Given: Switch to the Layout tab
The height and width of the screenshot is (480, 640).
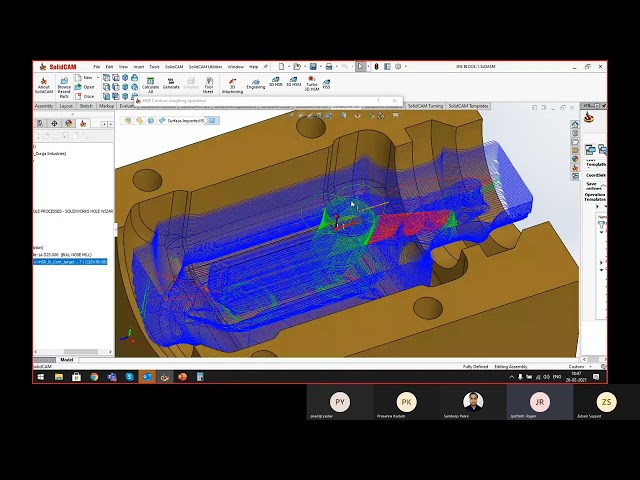Looking at the screenshot, I should 66,106.
